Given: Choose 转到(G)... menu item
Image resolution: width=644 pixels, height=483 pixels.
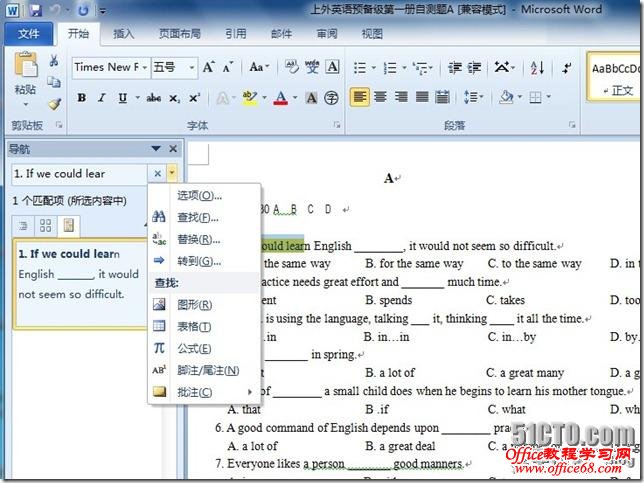Looking at the screenshot, I should point(205,261).
